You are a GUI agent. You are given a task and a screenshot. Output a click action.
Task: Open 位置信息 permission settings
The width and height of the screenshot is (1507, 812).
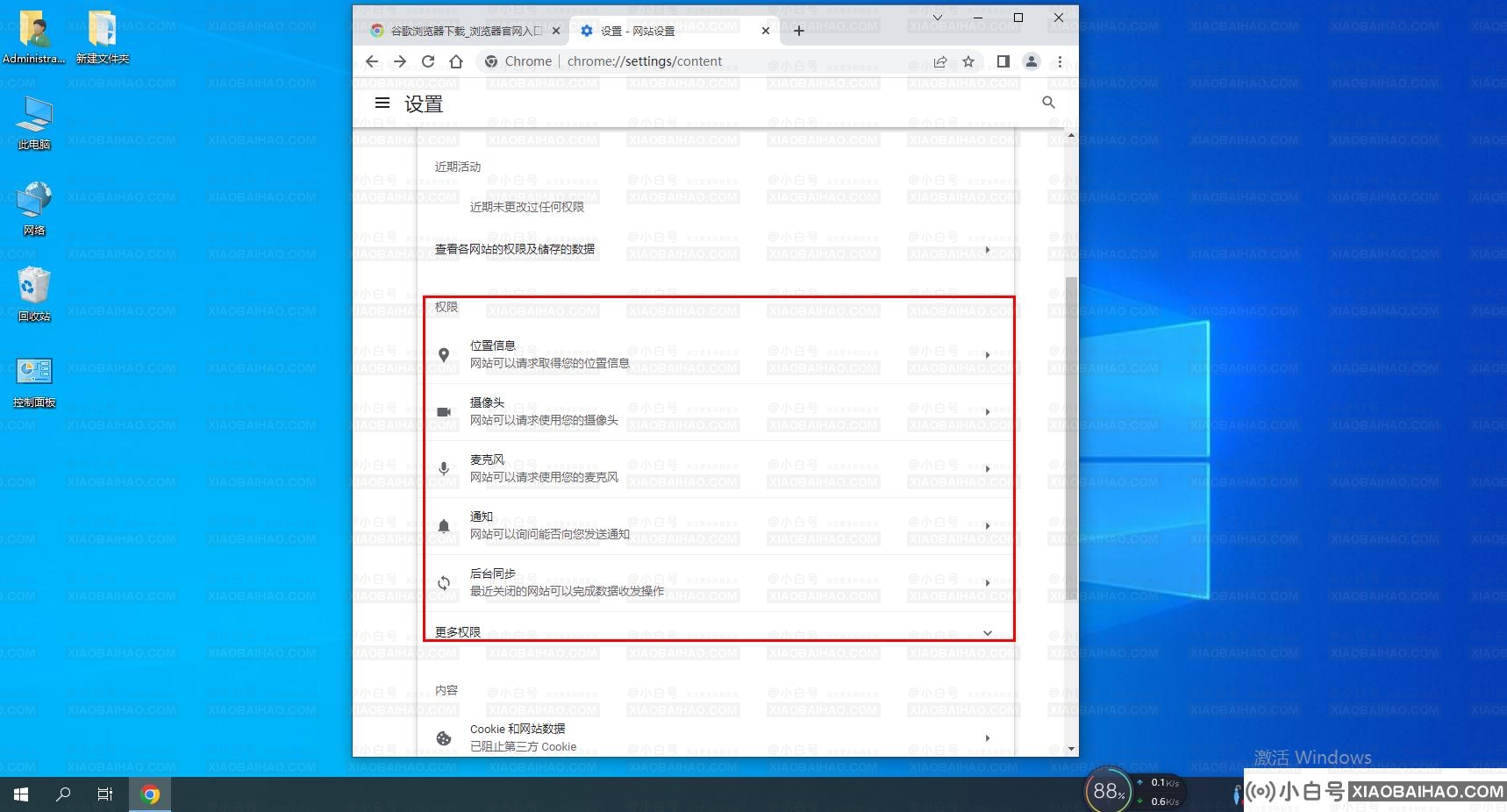[x=716, y=354]
